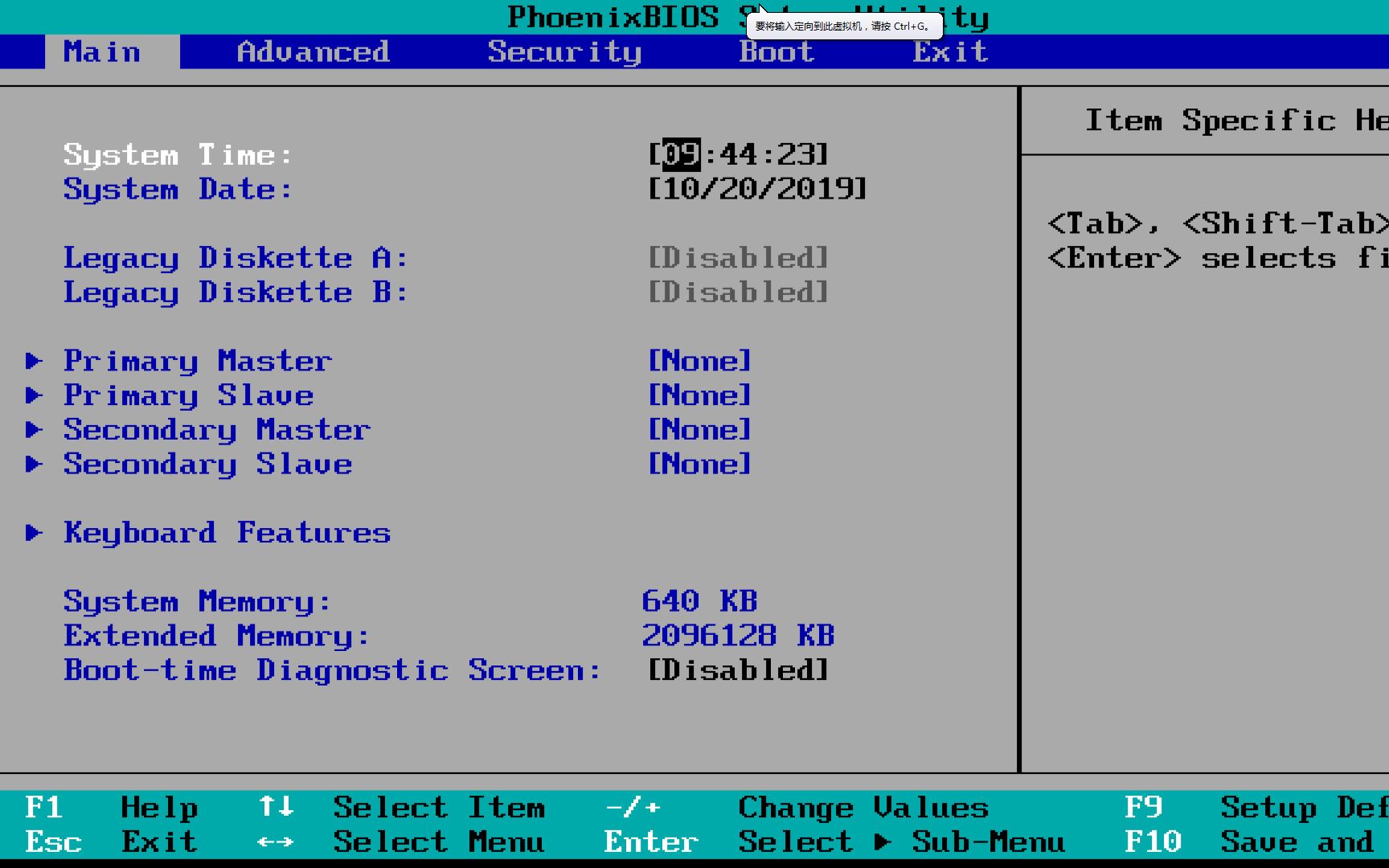The image size is (1389, 868).
Task: Select the Secondary Master entry
Action: tap(217, 430)
